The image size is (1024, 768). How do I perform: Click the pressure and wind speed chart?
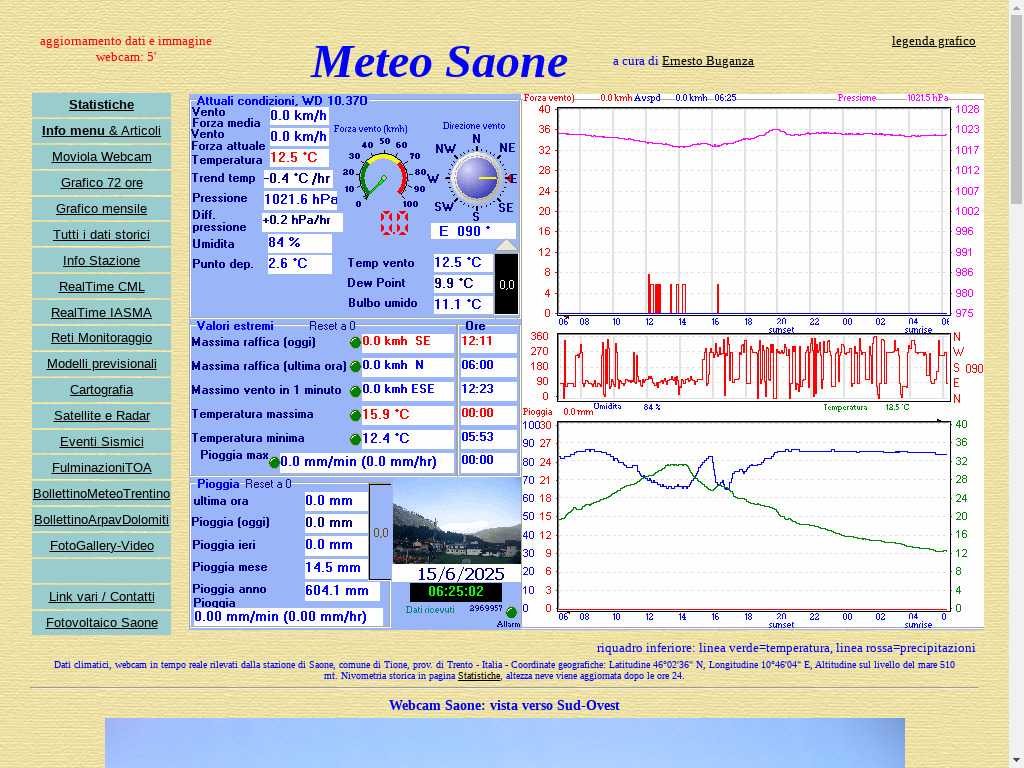pos(752,211)
